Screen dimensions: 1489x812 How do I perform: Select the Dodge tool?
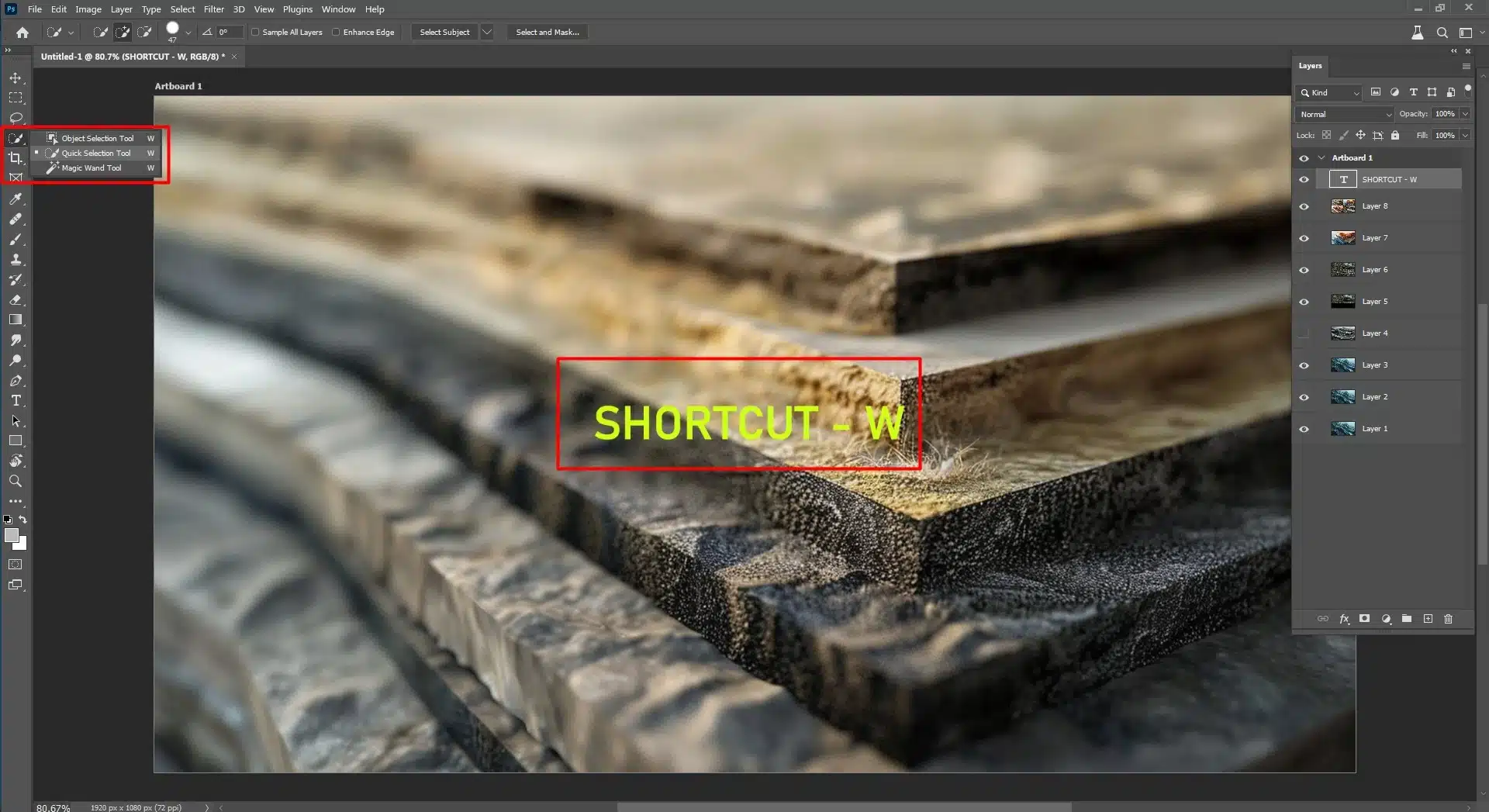click(16, 361)
